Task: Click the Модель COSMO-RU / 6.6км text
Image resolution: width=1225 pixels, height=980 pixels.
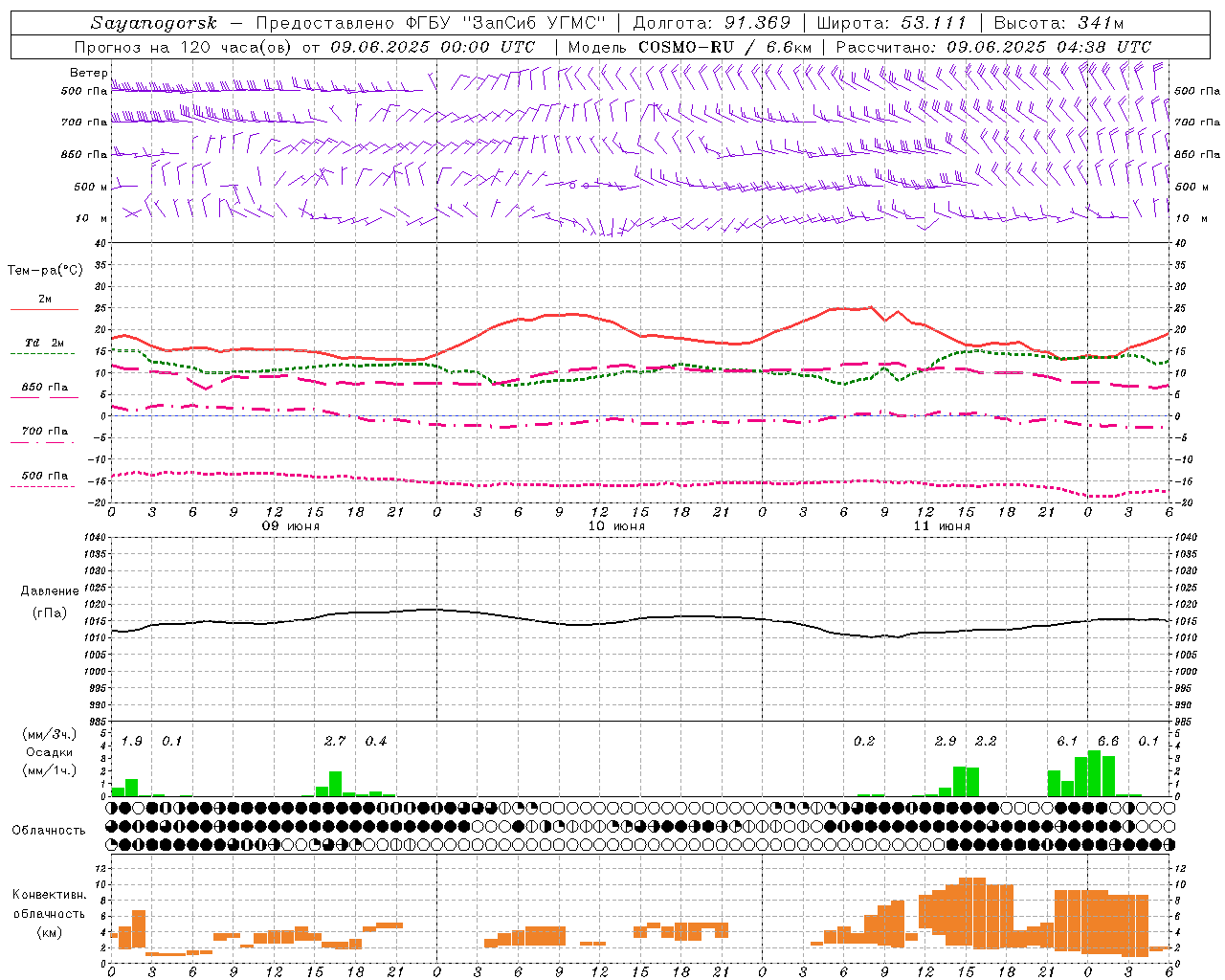Action: click(690, 47)
